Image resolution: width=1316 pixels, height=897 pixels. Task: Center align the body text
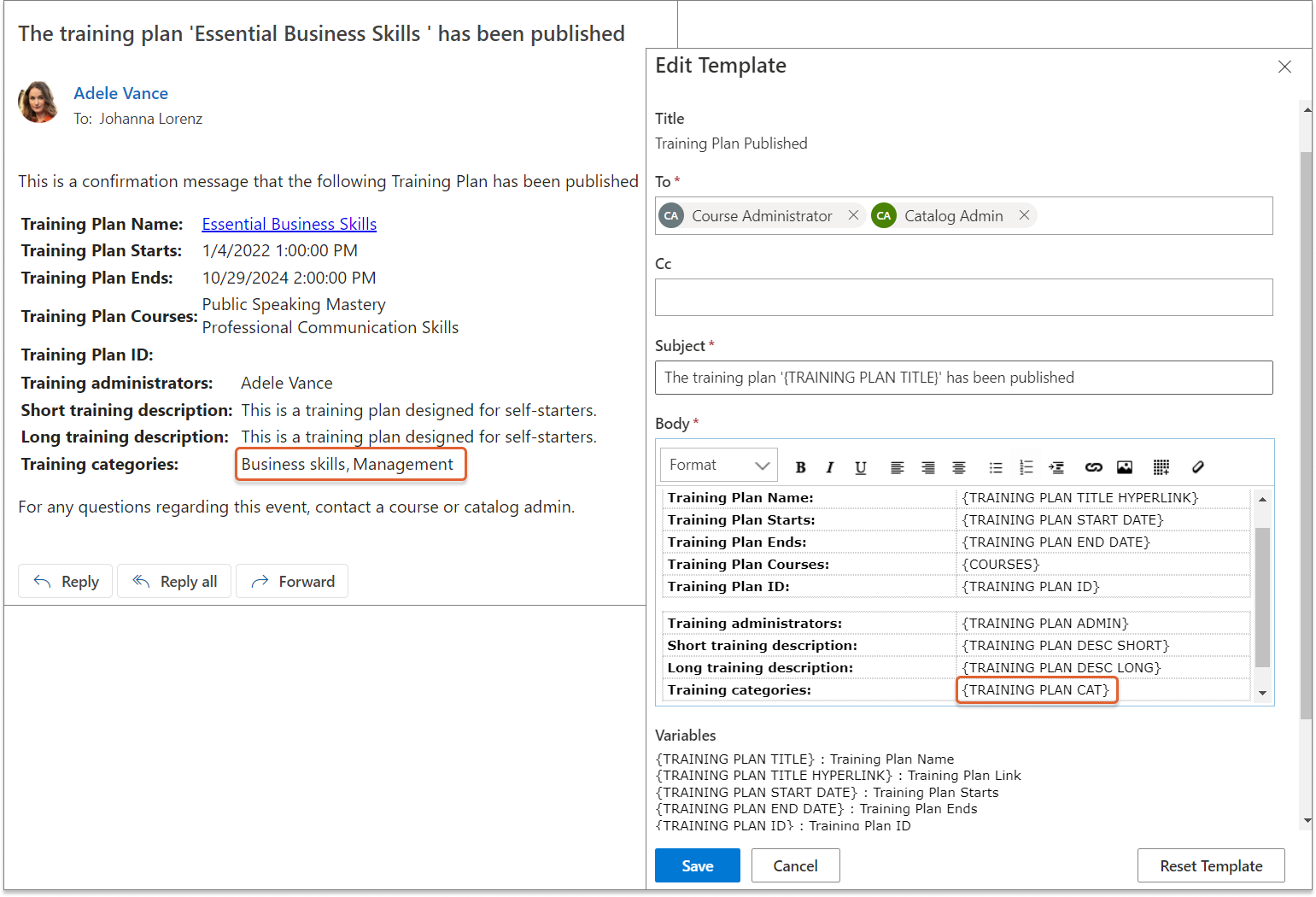tap(959, 467)
